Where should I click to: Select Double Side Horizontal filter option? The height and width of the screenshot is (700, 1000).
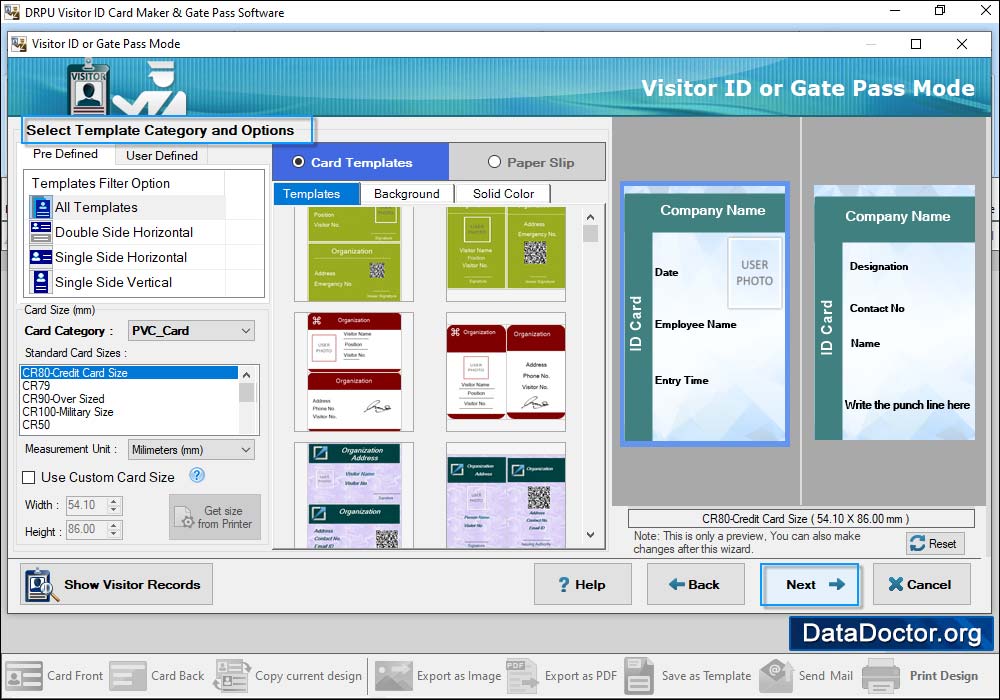tap(128, 232)
